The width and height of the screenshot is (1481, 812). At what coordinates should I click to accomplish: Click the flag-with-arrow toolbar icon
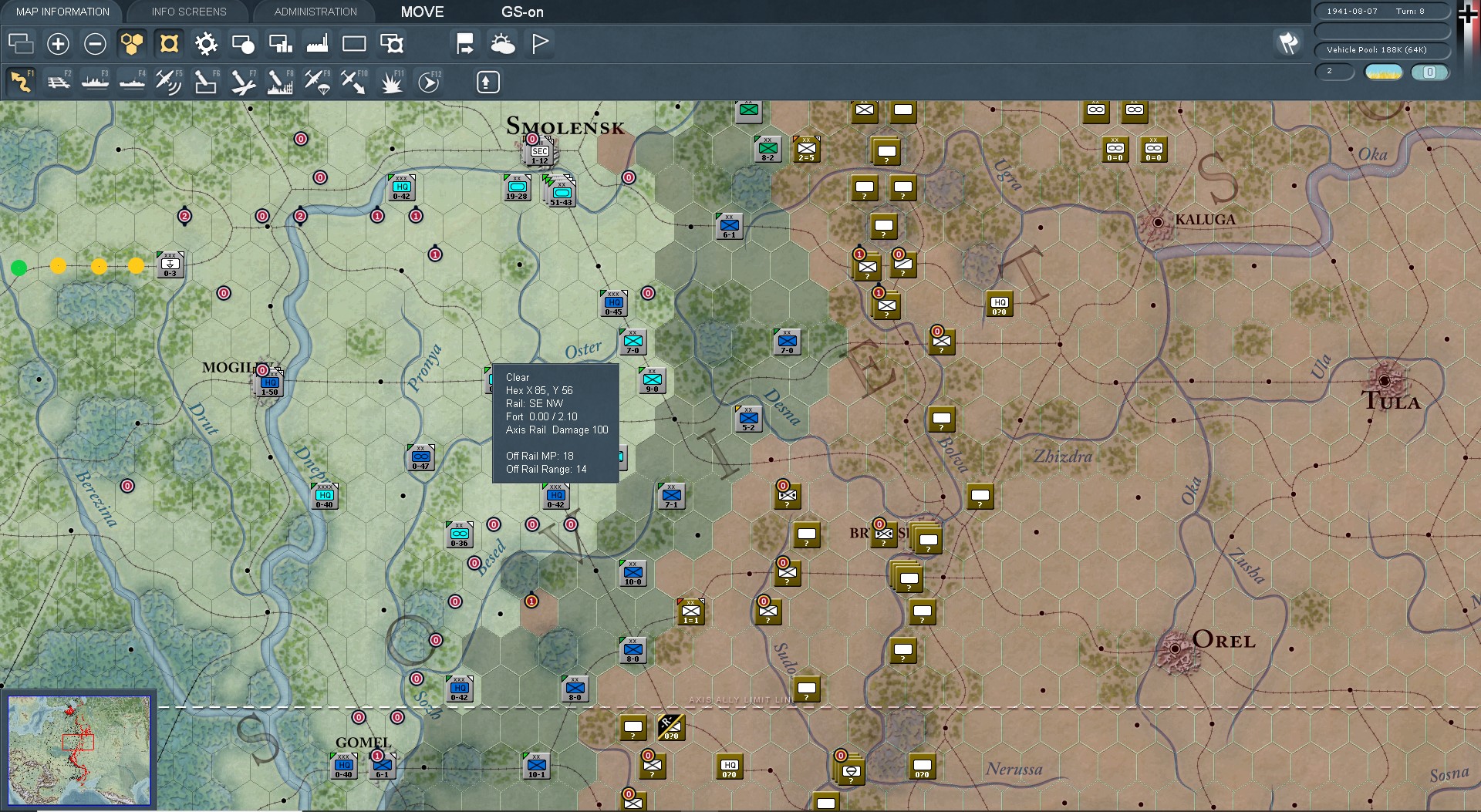pyautogui.click(x=465, y=44)
